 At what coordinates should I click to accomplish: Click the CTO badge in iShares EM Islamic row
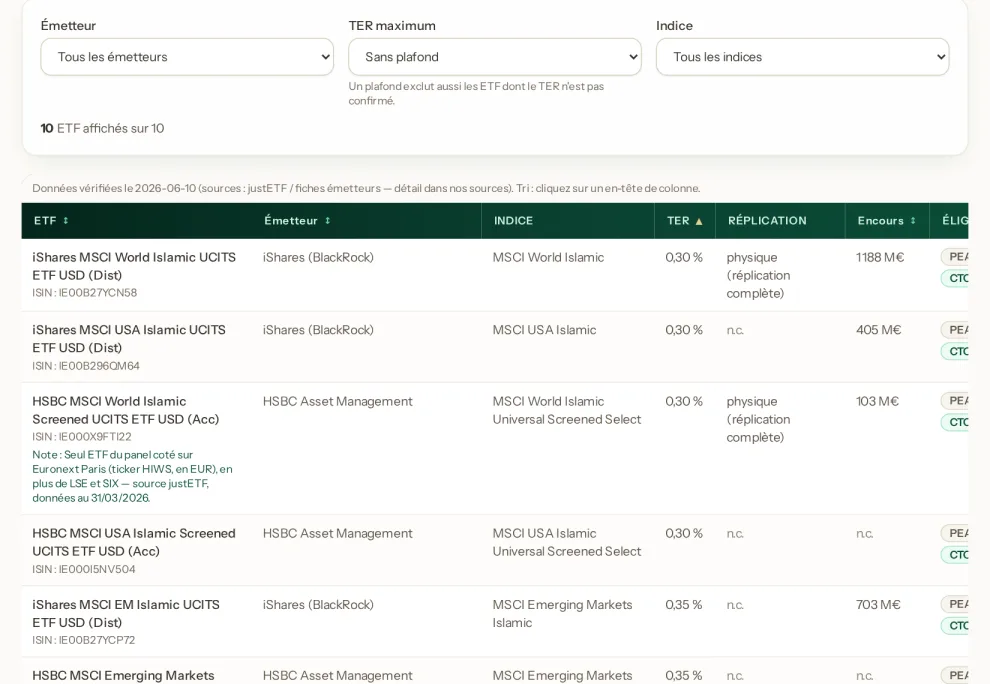click(955, 625)
